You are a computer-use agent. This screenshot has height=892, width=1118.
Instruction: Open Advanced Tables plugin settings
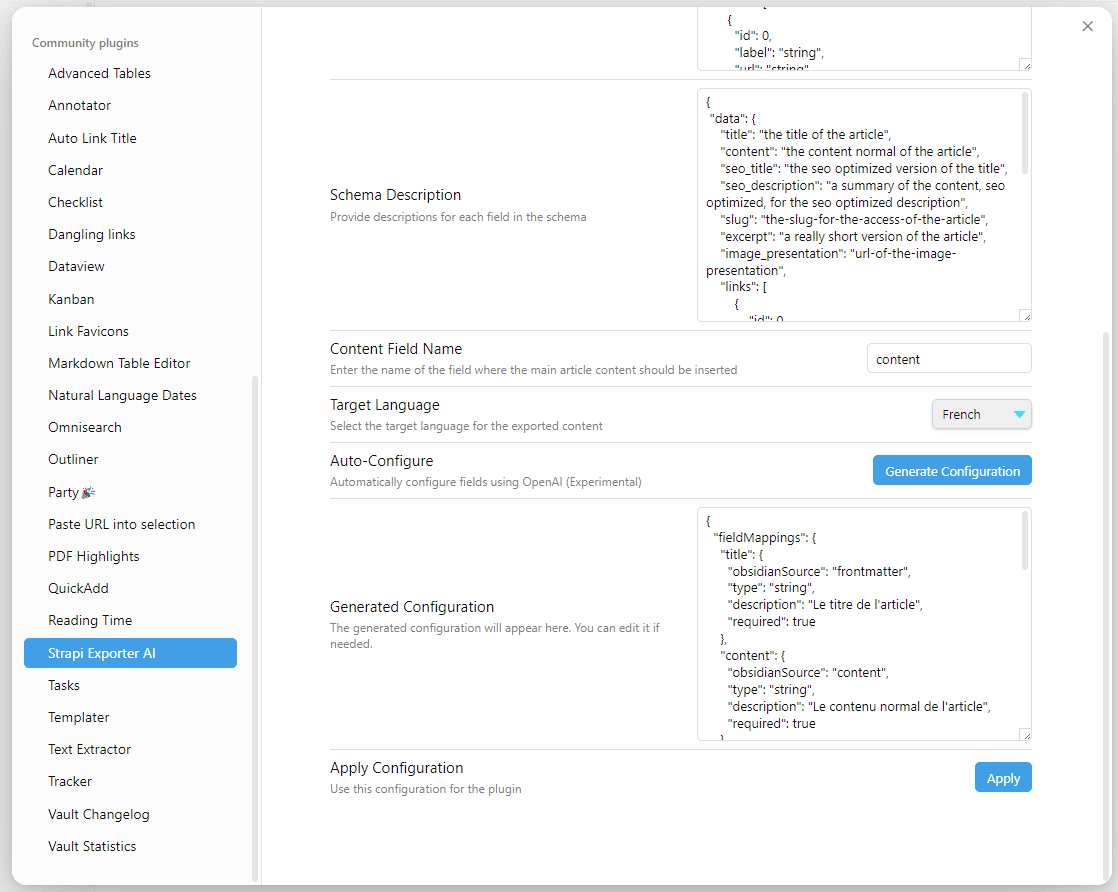[99, 73]
